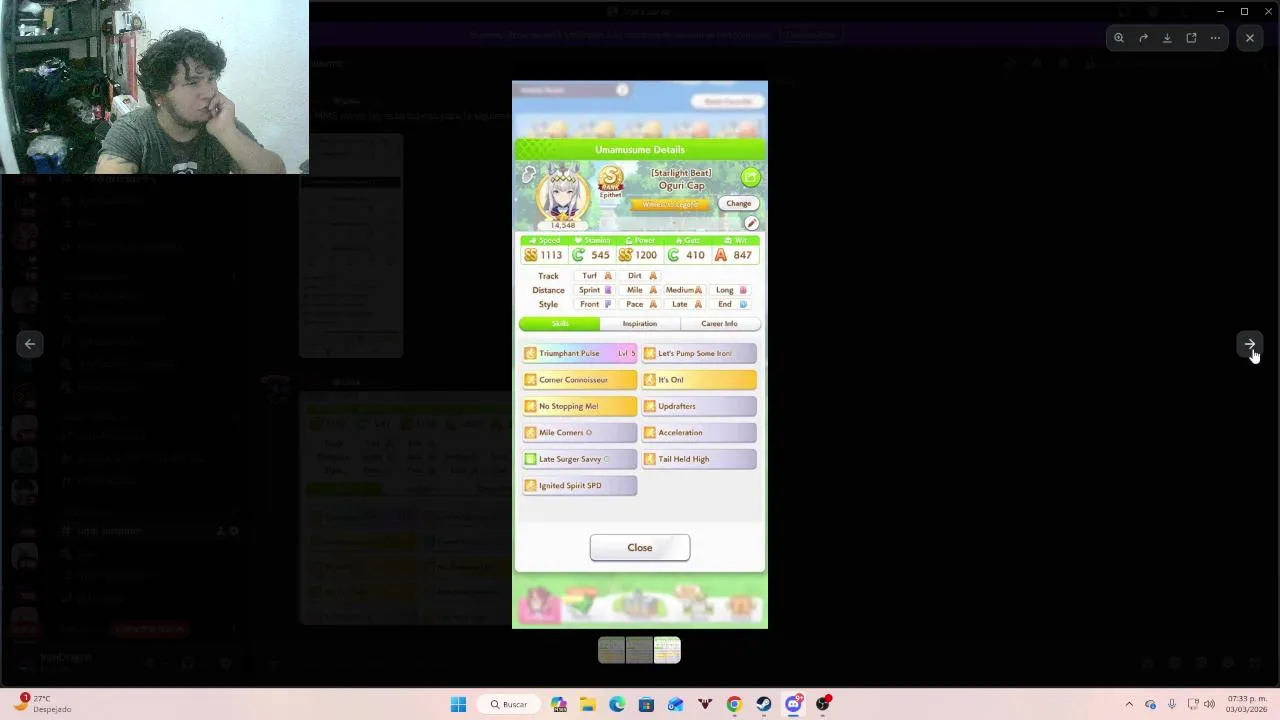Click the green skill icon of Late Surger Savvy

click(531, 459)
